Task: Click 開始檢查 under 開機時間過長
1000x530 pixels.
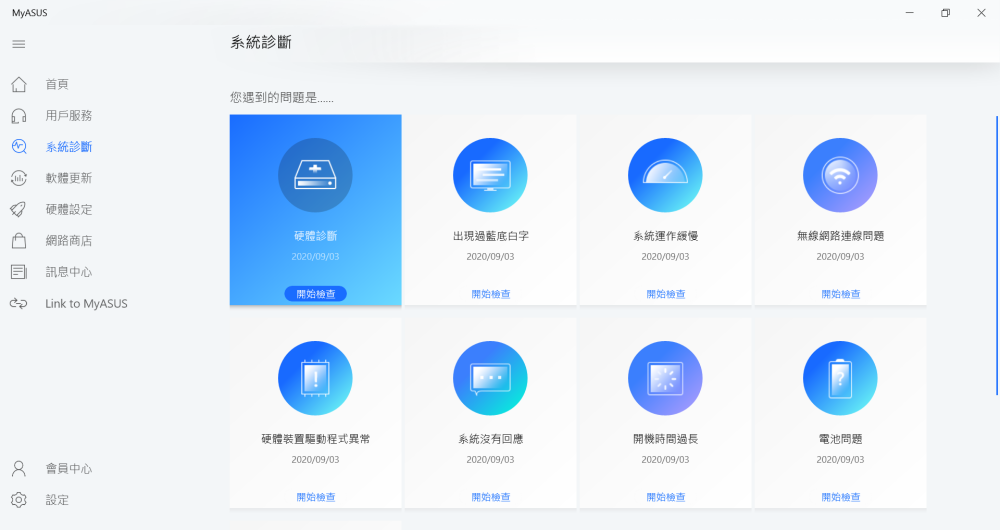Action: 665,497
